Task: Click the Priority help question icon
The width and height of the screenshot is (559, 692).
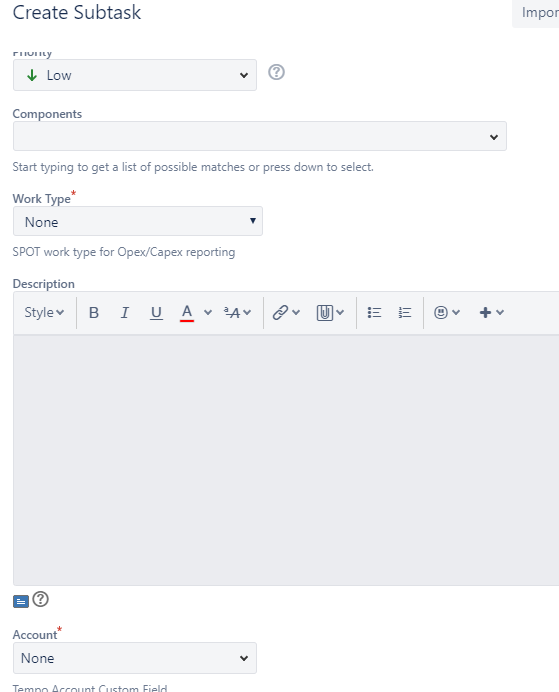Action: coord(277,72)
